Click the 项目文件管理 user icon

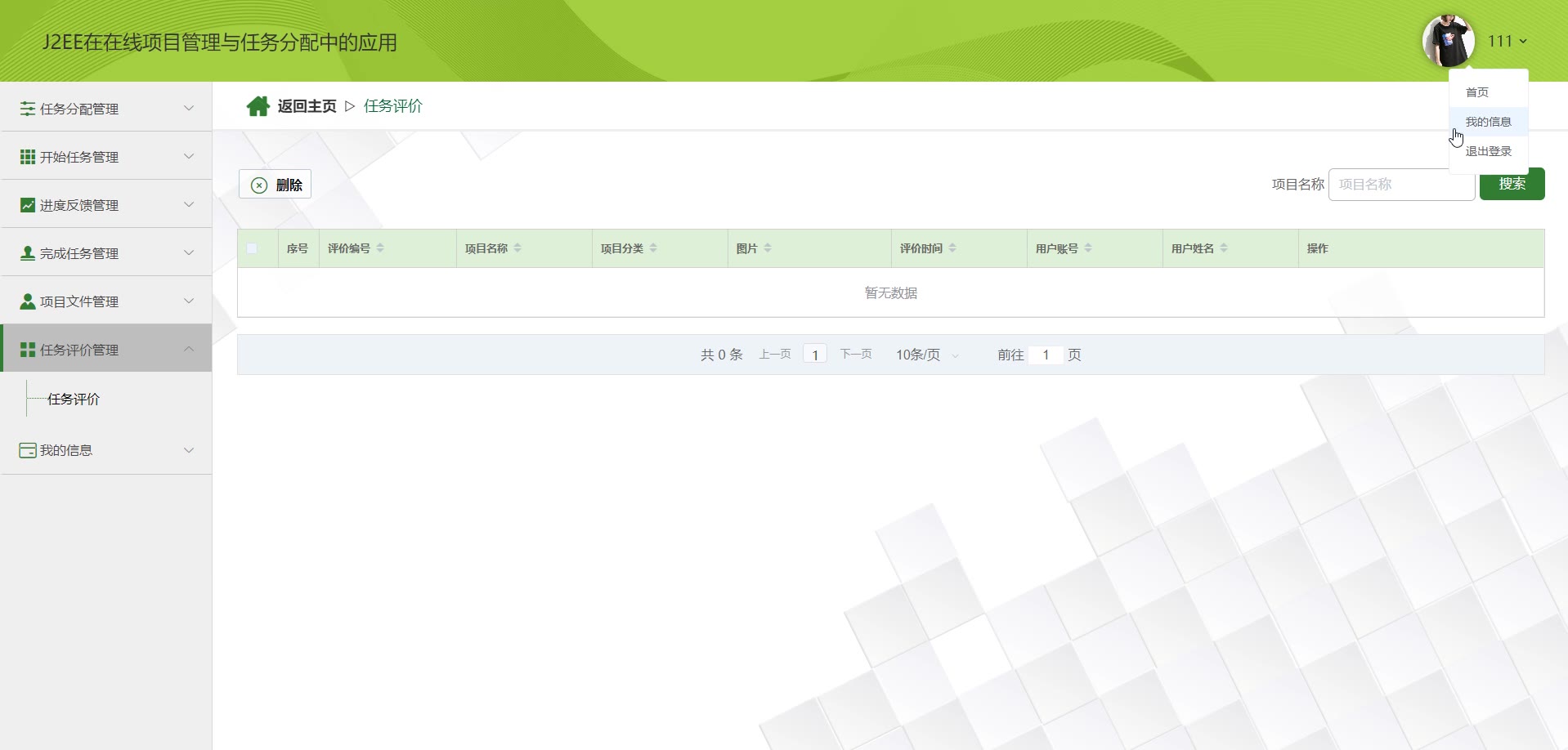click(28, 301)
